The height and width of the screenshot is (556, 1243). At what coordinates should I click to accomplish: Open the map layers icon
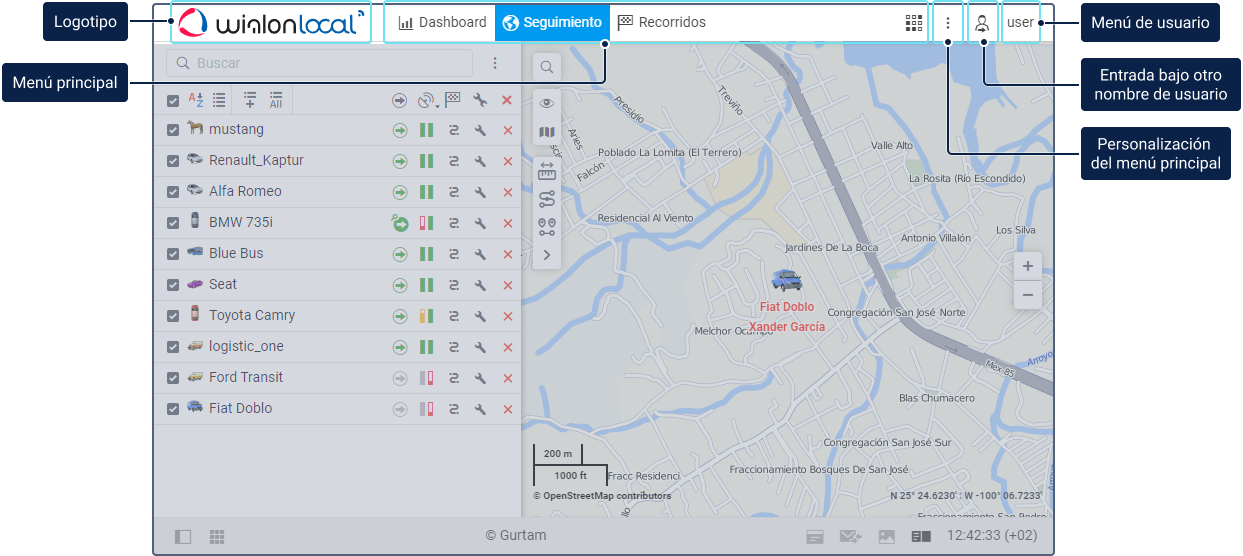point(547,132)
